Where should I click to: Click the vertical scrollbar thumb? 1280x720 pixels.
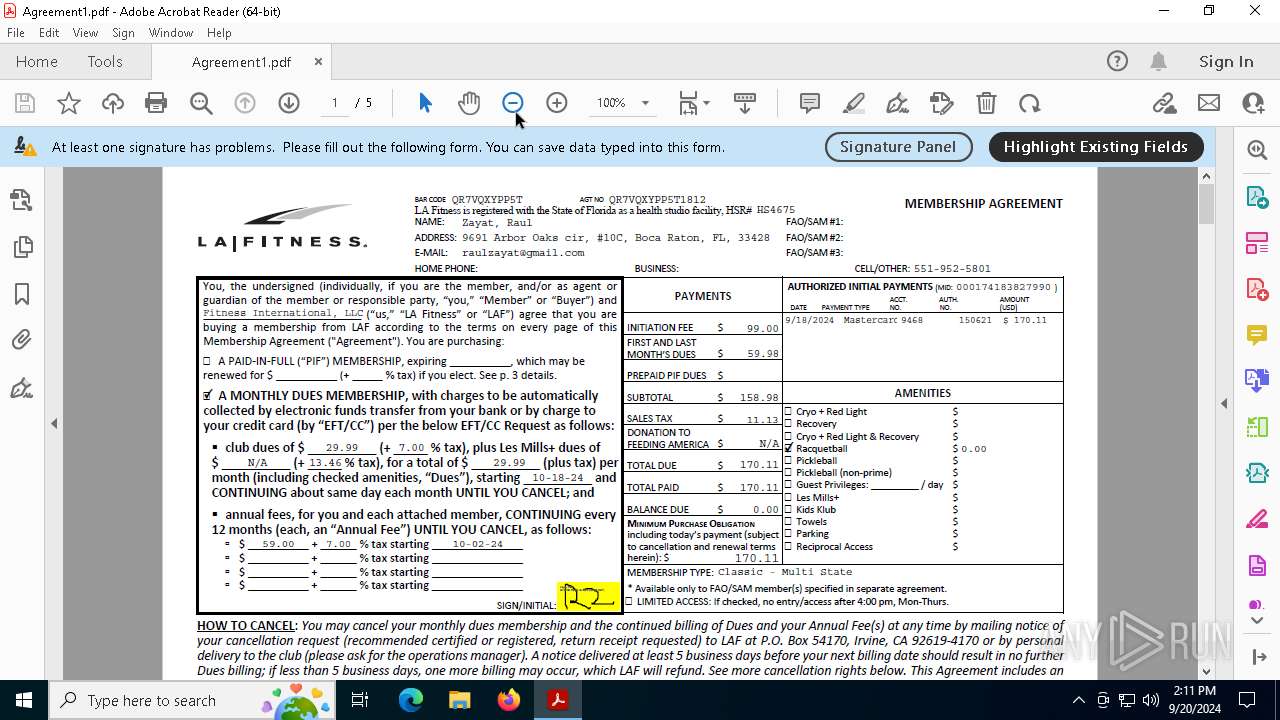pos(1207,205)
